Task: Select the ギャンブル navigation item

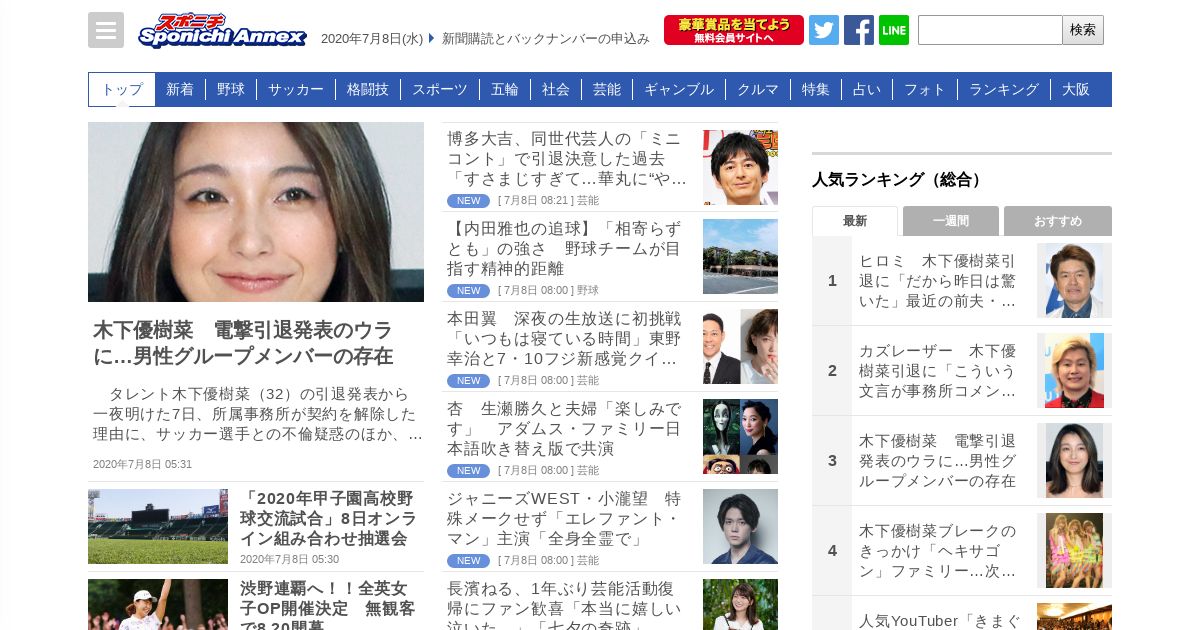Action: pos(679,89)
